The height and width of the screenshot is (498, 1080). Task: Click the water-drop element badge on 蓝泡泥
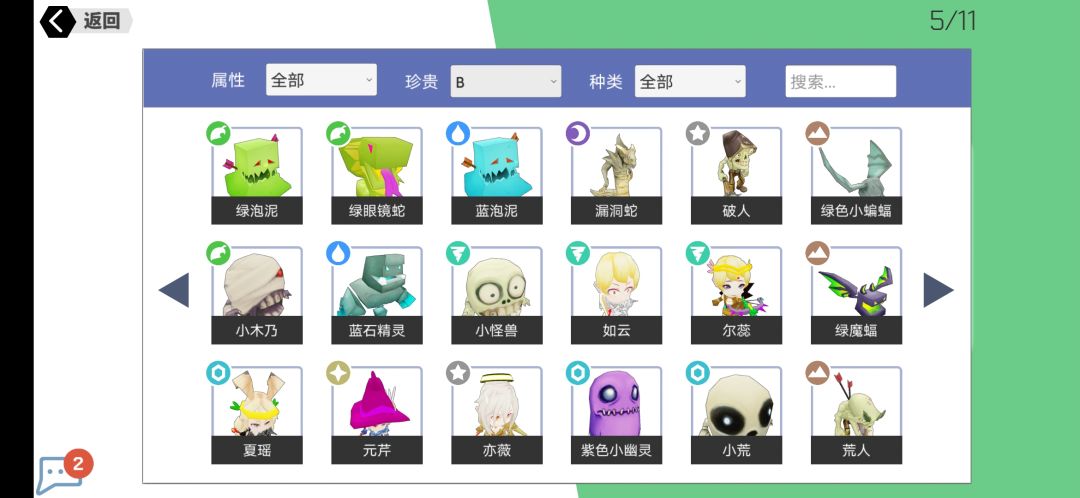(x=458, y=133)
